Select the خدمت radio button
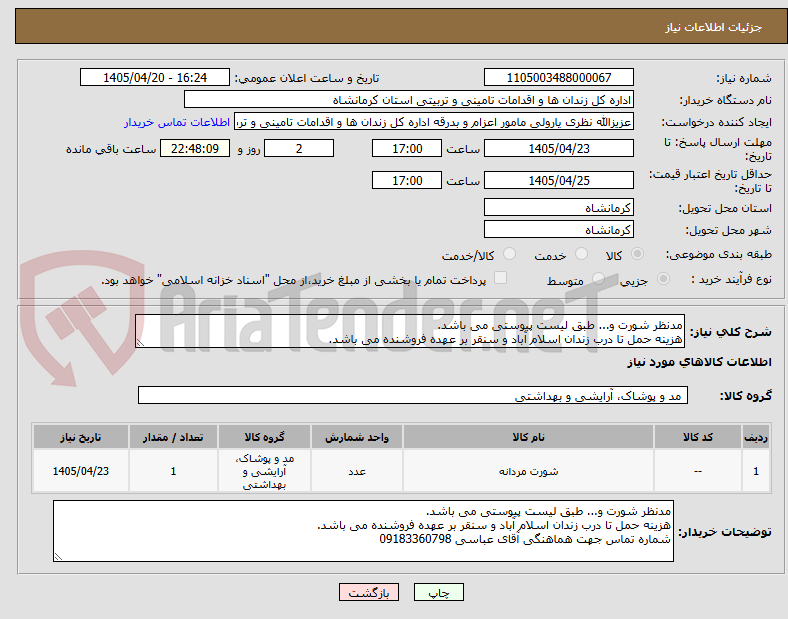Viewport: 788px width, 619px height. coord(581,254)
